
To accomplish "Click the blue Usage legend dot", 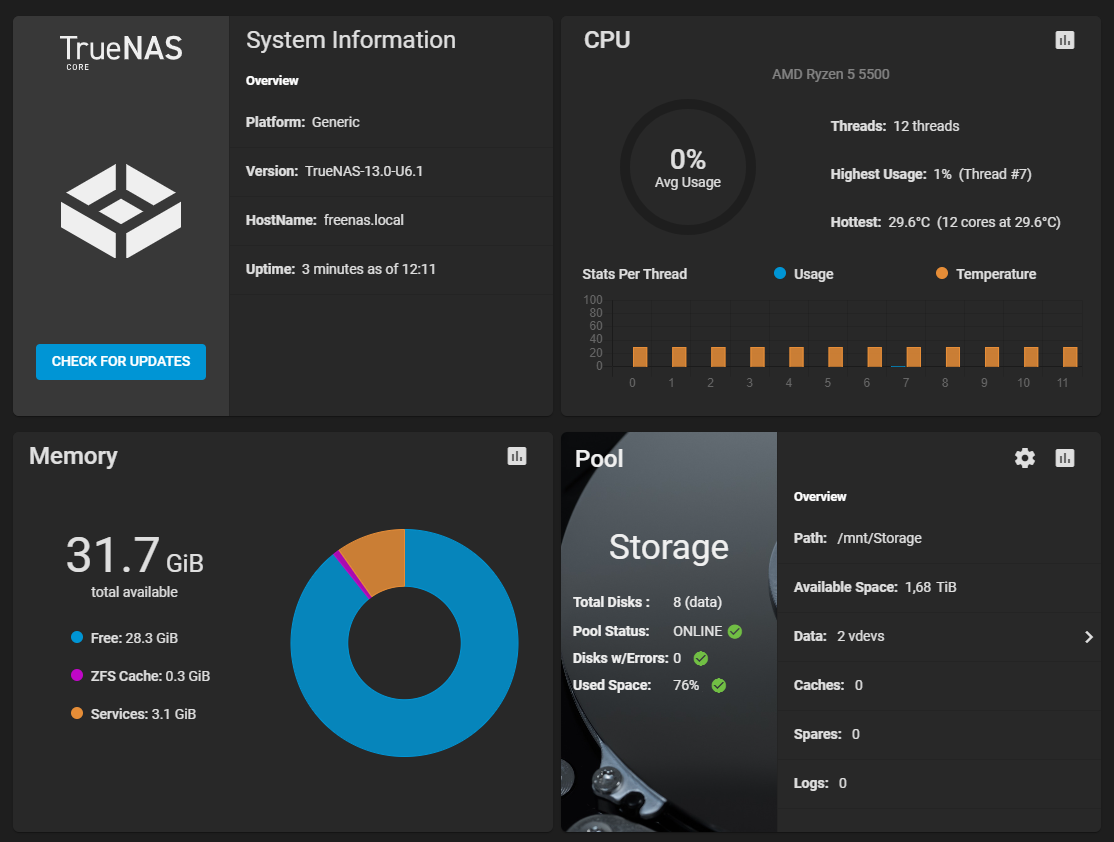I will pos(779,274).
